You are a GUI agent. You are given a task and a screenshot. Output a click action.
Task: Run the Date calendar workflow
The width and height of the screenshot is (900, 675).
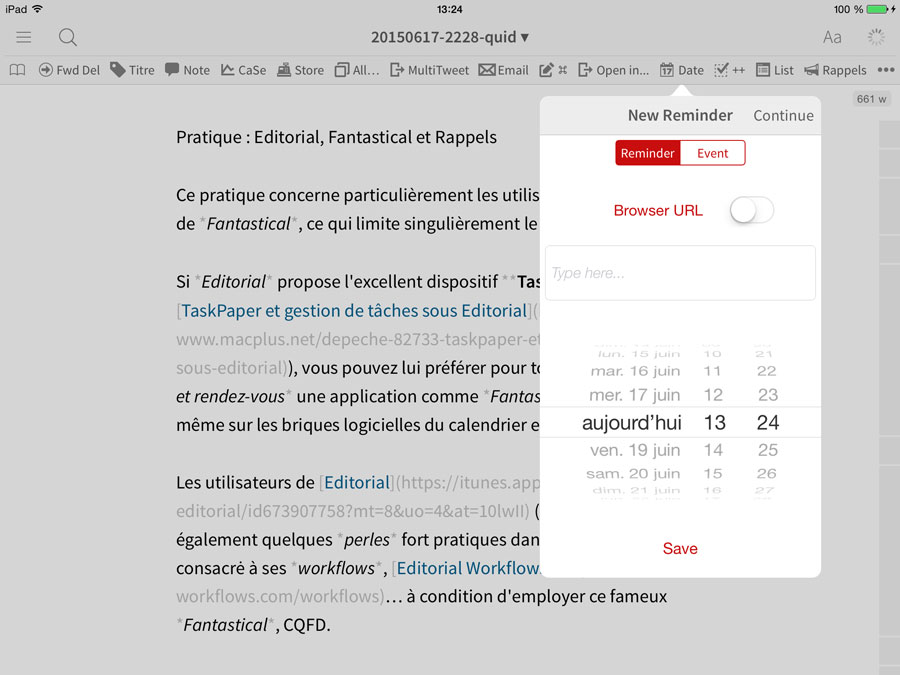tap(681, 70)
